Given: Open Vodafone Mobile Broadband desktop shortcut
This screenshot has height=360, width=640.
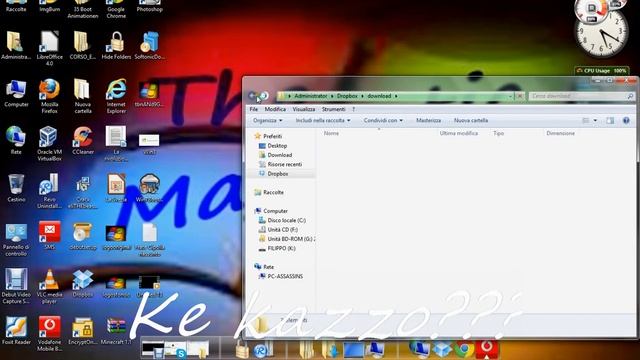Looking at the screenshot, I should [49, 333].
